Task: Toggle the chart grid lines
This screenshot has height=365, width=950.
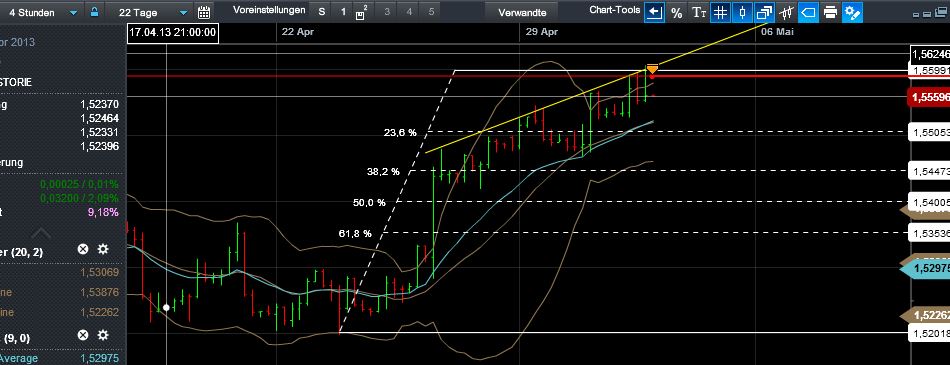Action: click(720, 12)
